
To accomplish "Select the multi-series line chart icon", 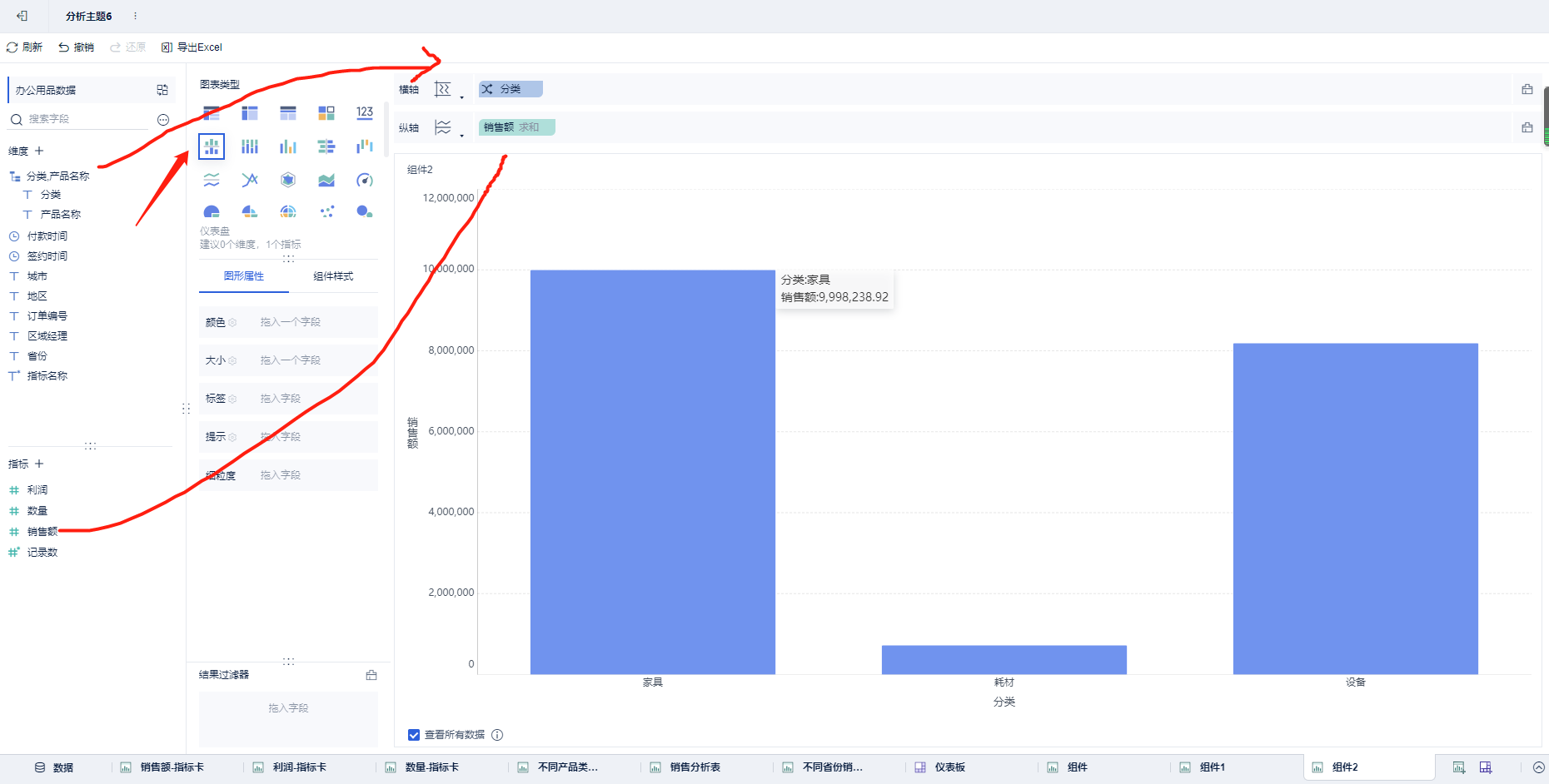I will [x=250, y=180].
